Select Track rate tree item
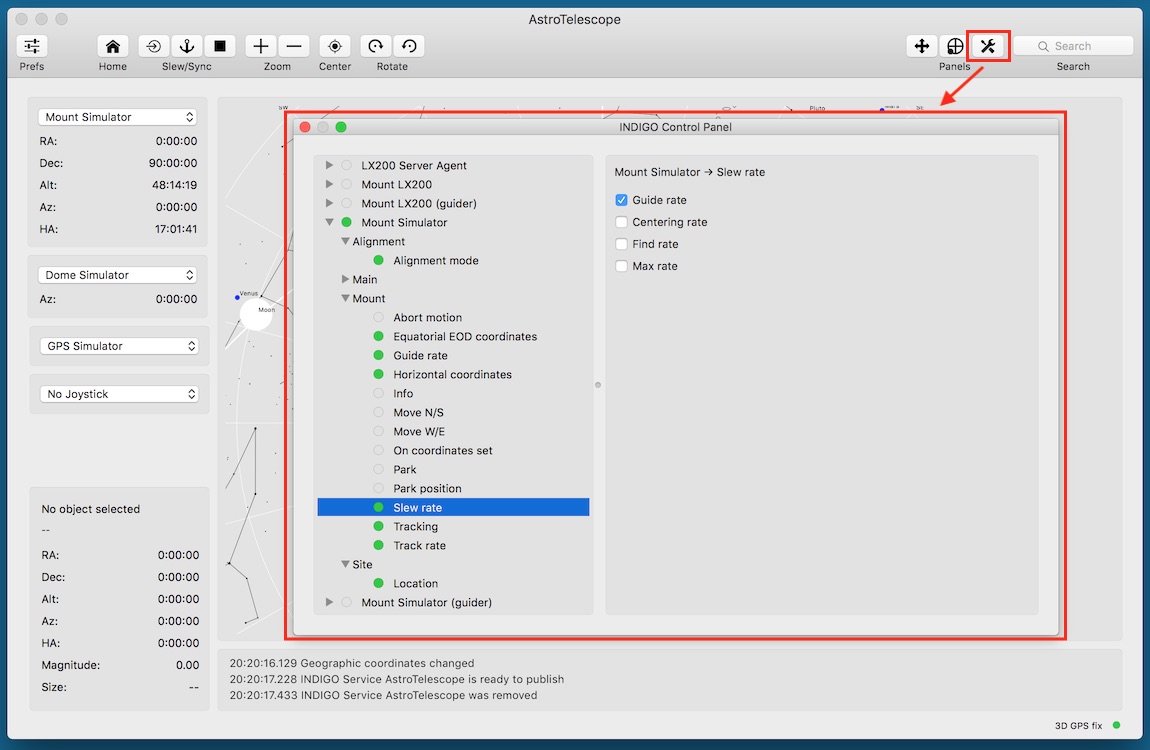Image resolution: width=1150 pixels, height=750 pixels. click(420, 545)
